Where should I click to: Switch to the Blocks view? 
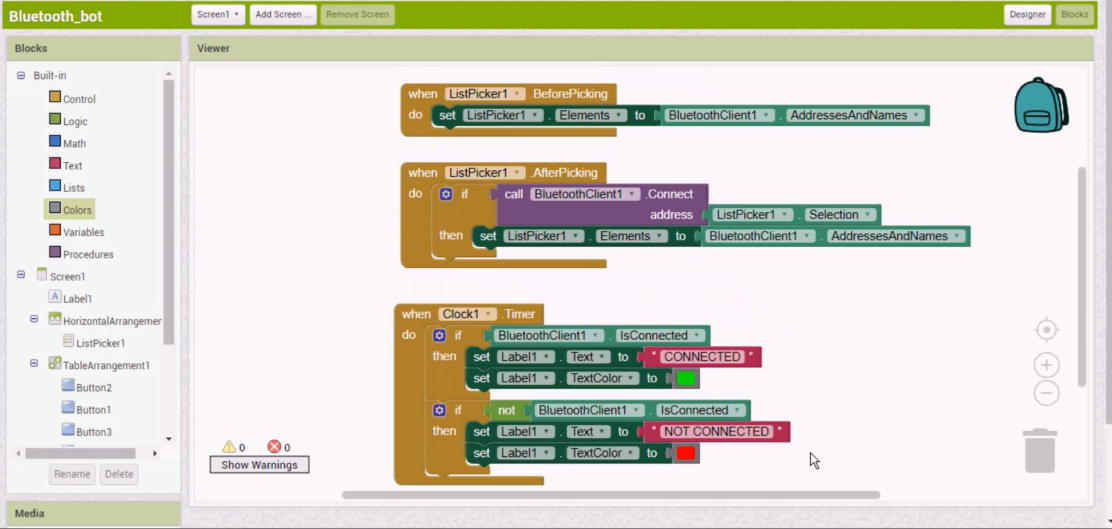pos(1074,14)
